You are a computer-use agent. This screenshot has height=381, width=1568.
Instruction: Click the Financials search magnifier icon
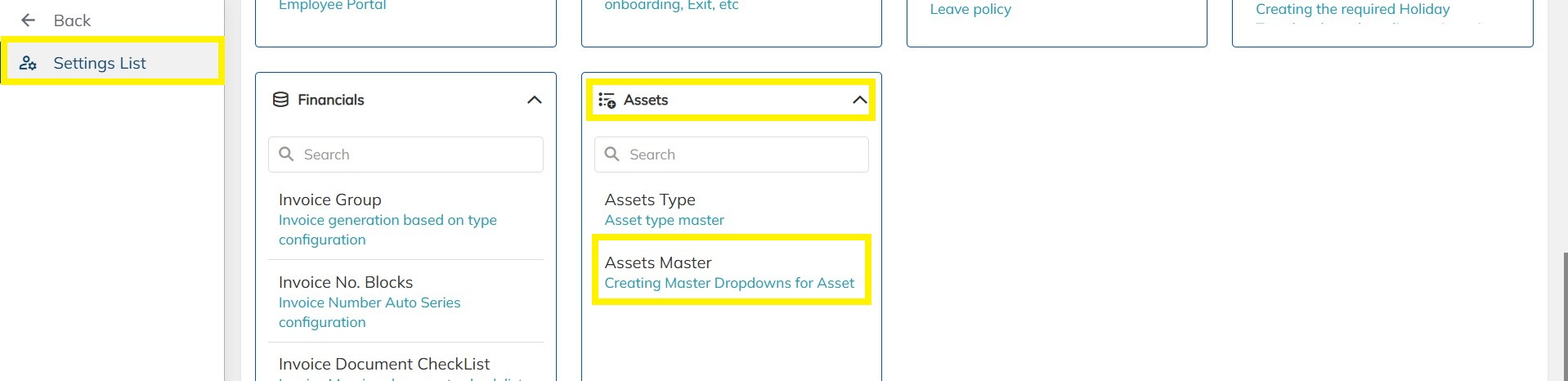(286, 155)
